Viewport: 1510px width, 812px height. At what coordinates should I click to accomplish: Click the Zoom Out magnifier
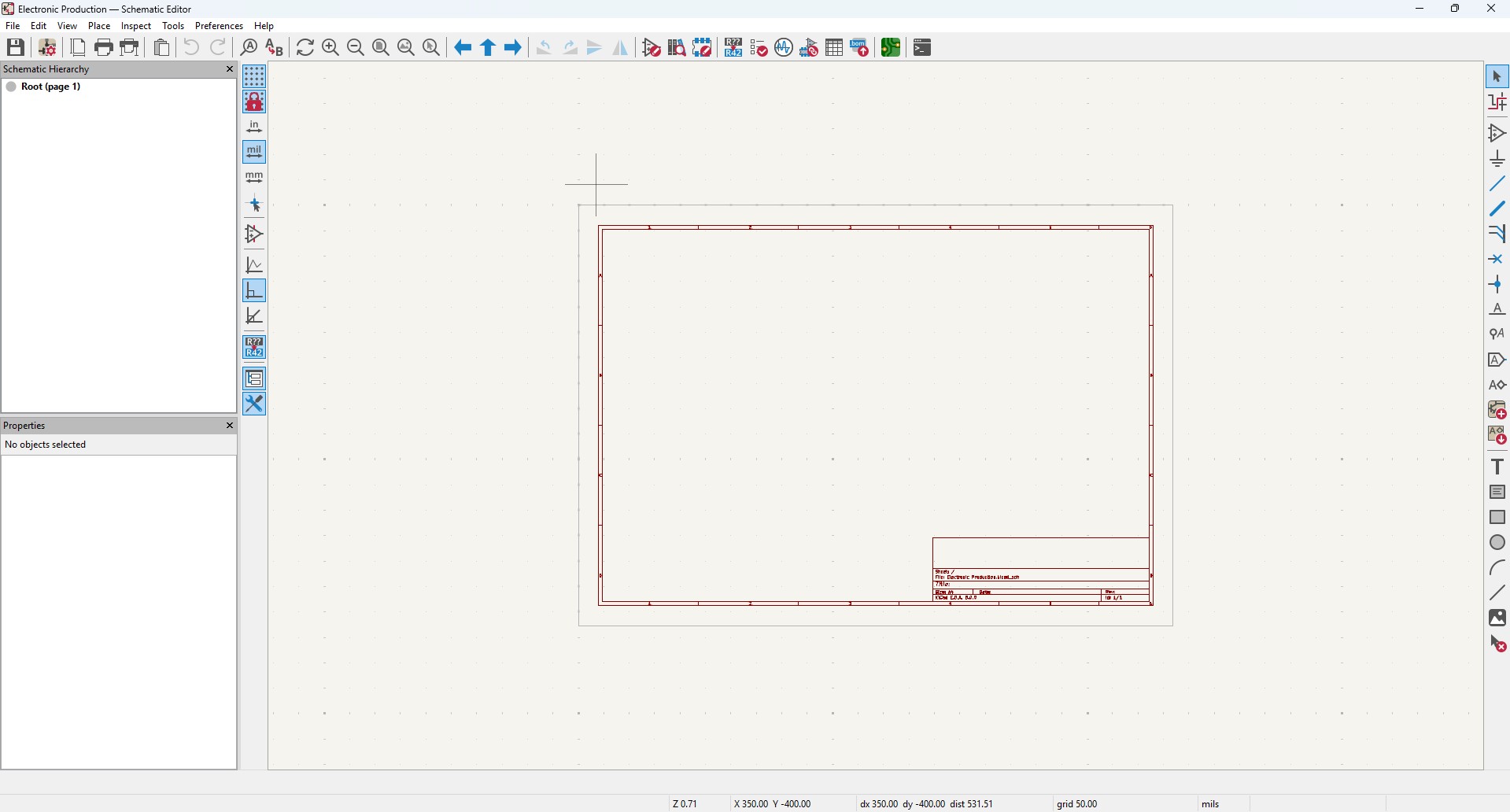coord(356,47)
